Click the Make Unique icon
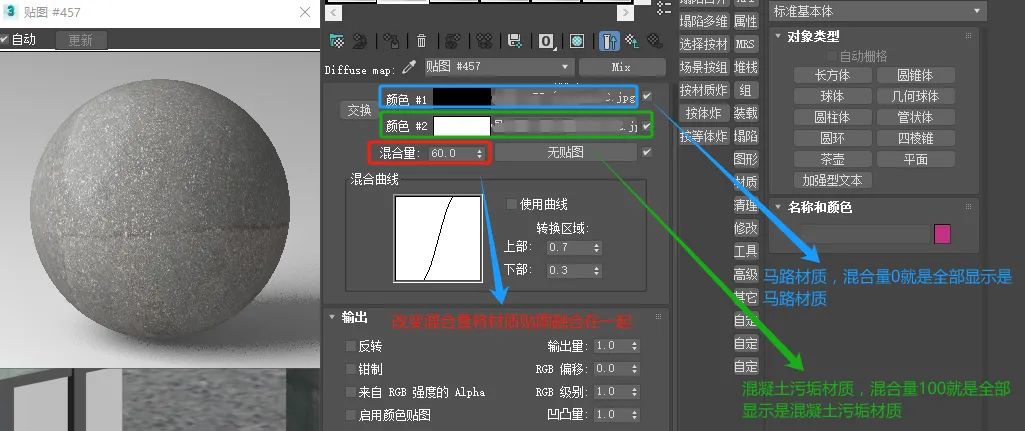The height and width of the screenshot is (431, 1025). pyautogui.click(x=484, y=41)
